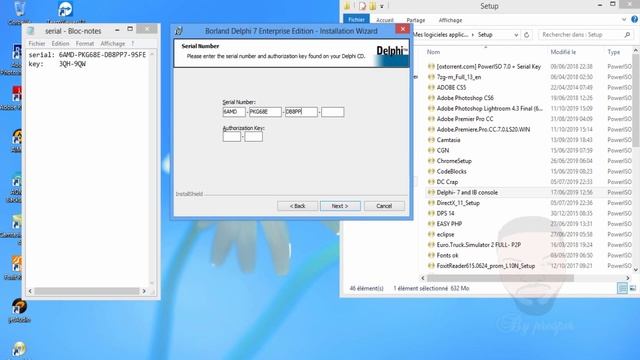Click the Explorer quick access toolbar dropdown arrow

click(x=382, y=6)
